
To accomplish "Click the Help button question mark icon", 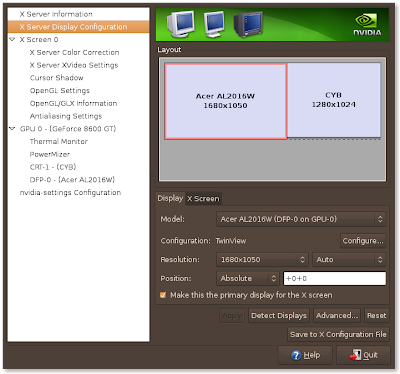I will pos(296,355).
